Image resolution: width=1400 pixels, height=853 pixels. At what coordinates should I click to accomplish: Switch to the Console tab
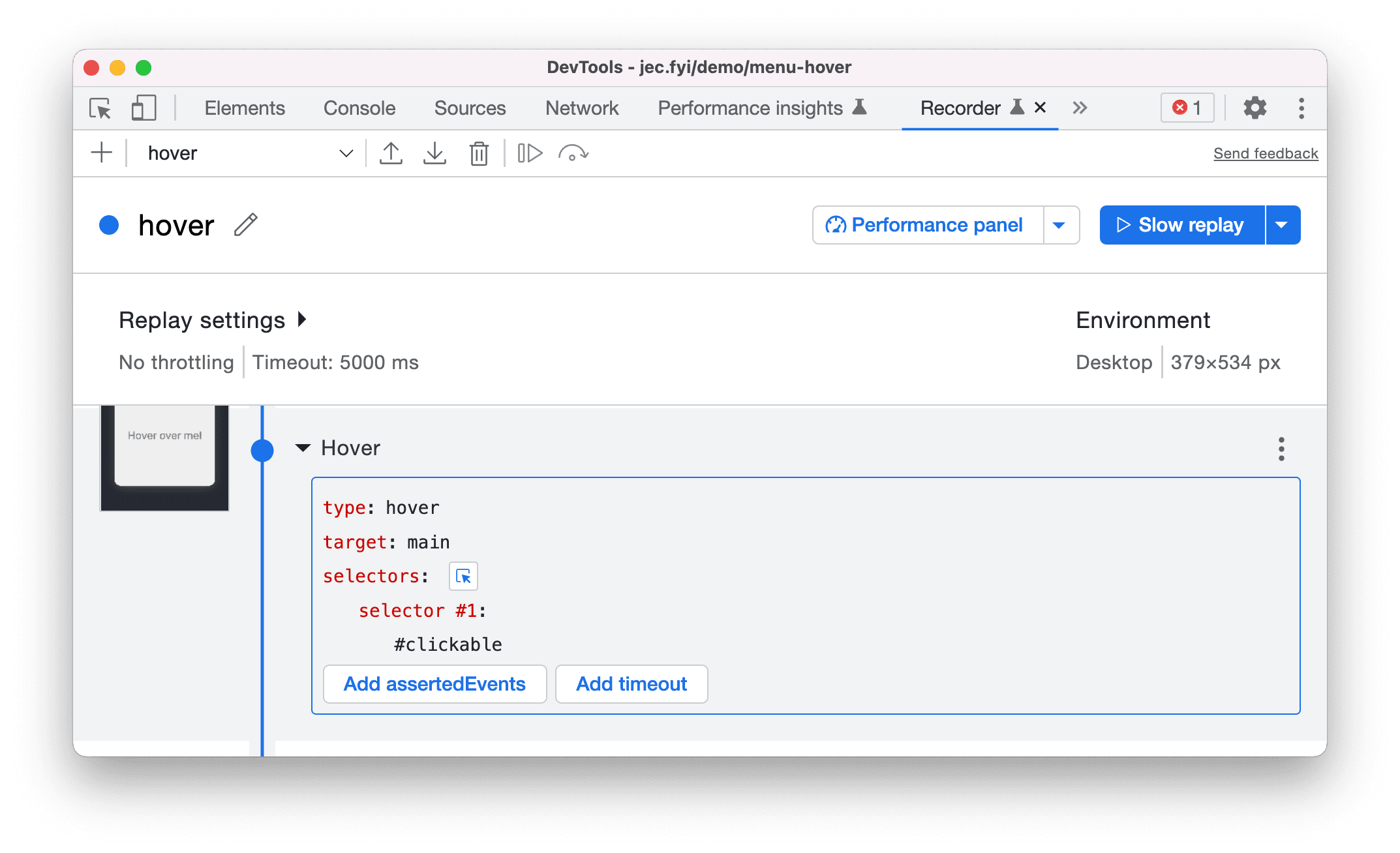pos(359,108)
